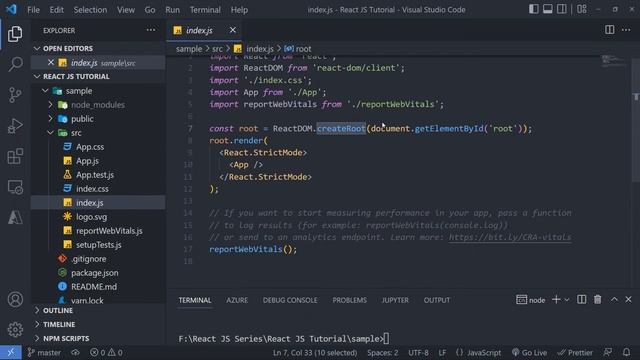Viewport: 640px width, 360px height.
Task: Open Source Control view
Action: click(x=15, y=95)
